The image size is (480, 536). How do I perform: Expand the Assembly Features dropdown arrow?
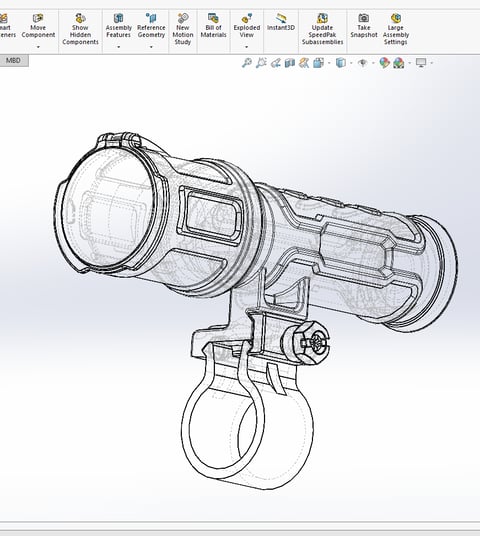point(119,47)
